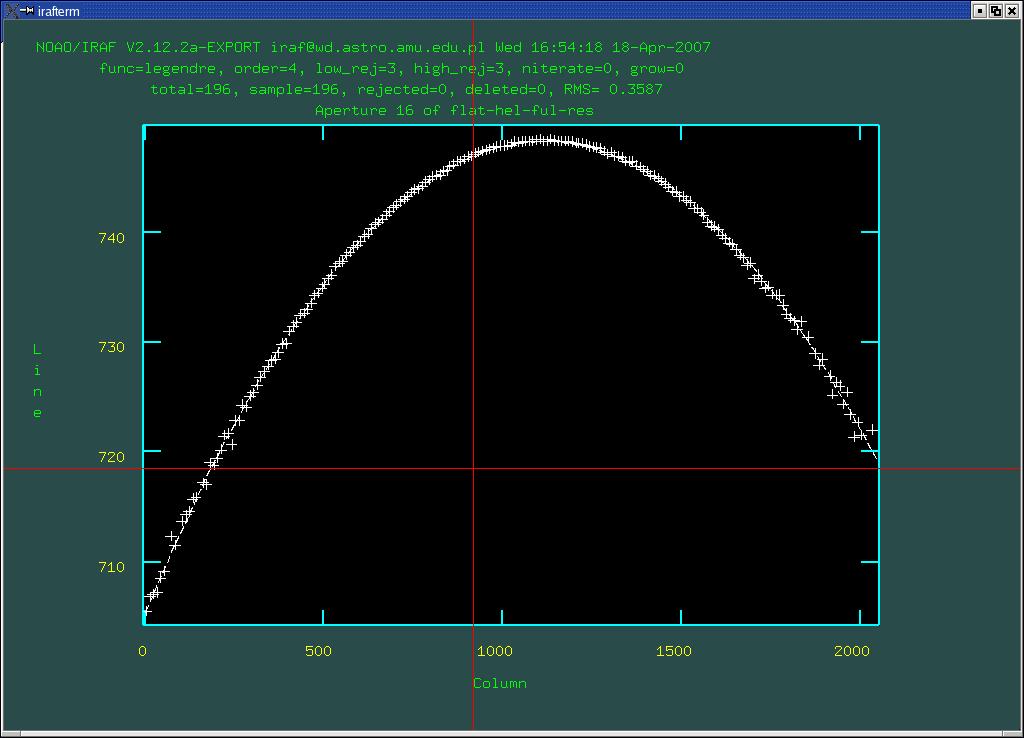Click the 'Aperture 16 of flat-hel-ful-res' title
The image size is (1024, 738).
(x=454, y=110)
